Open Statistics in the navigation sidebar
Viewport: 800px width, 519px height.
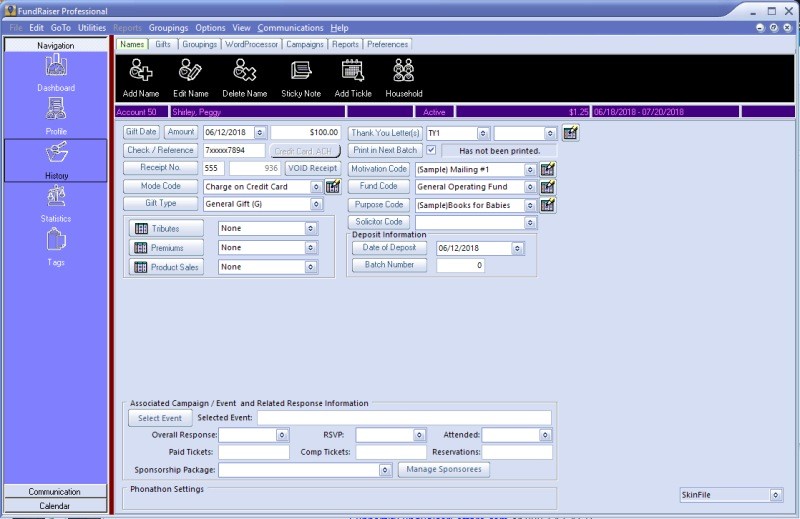(x=56, y=198)
